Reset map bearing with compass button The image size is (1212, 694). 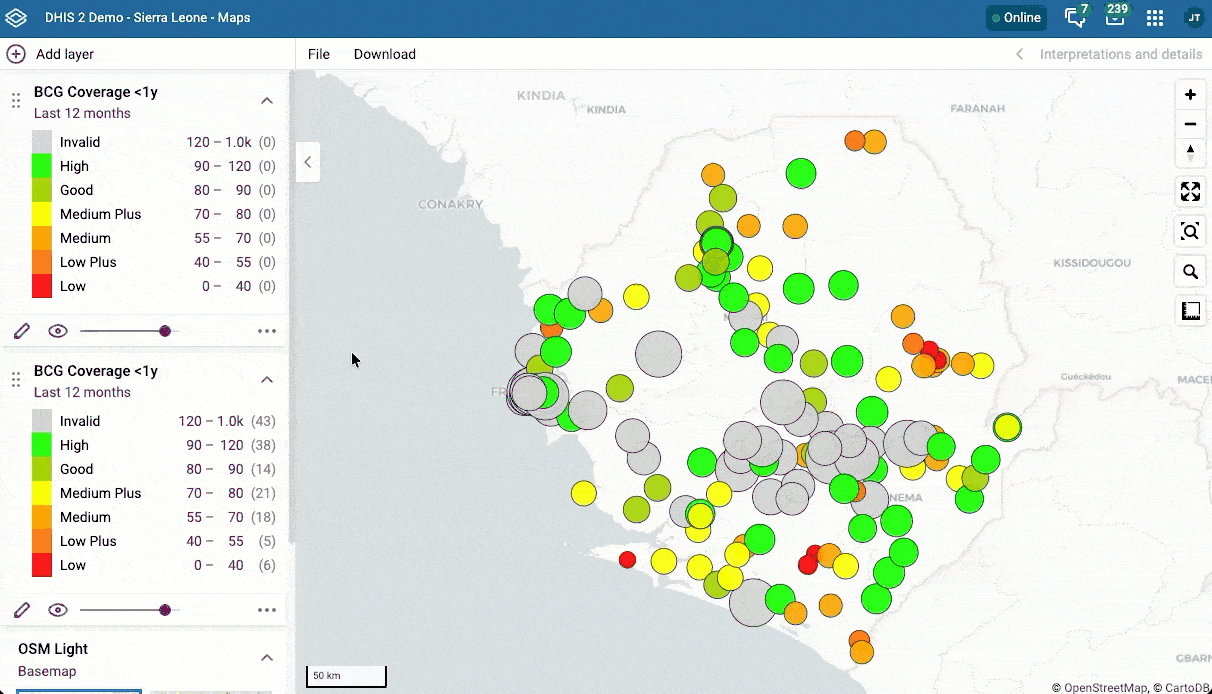pyautogui.click(x=1190, y=153)
